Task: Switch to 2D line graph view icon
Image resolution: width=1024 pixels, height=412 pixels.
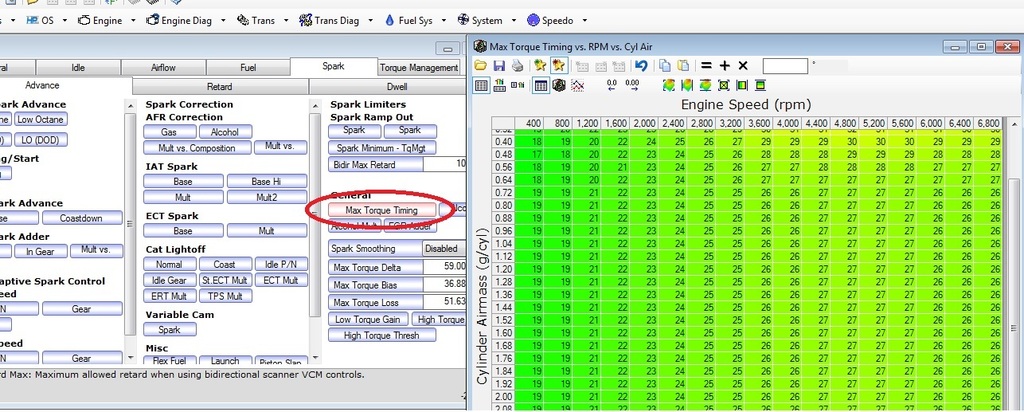Action: [577, 85]
